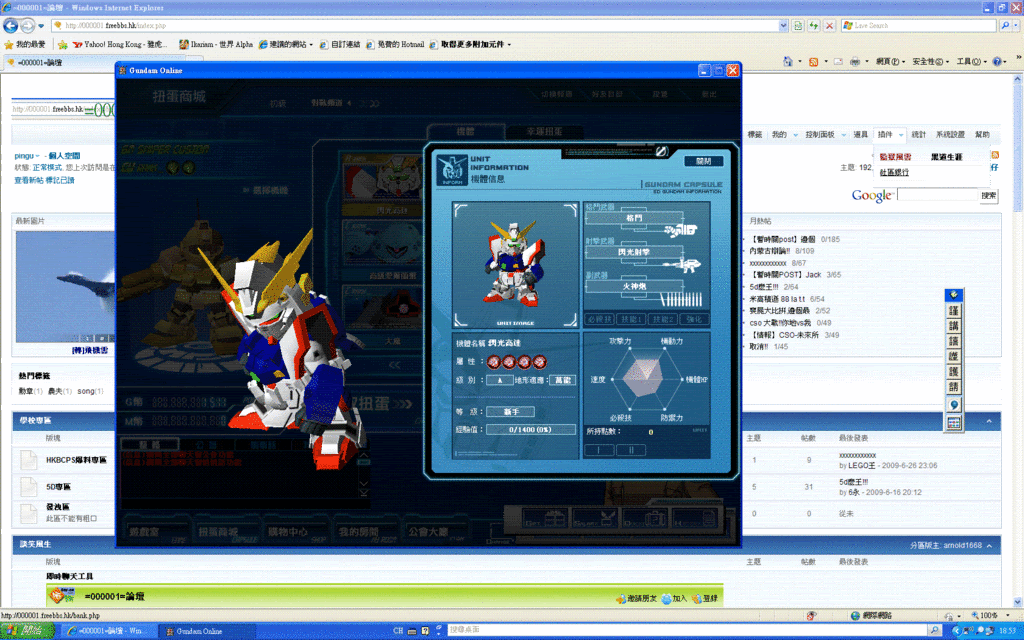Click the Google search text field
The image size is (1024, 640).
936,195
